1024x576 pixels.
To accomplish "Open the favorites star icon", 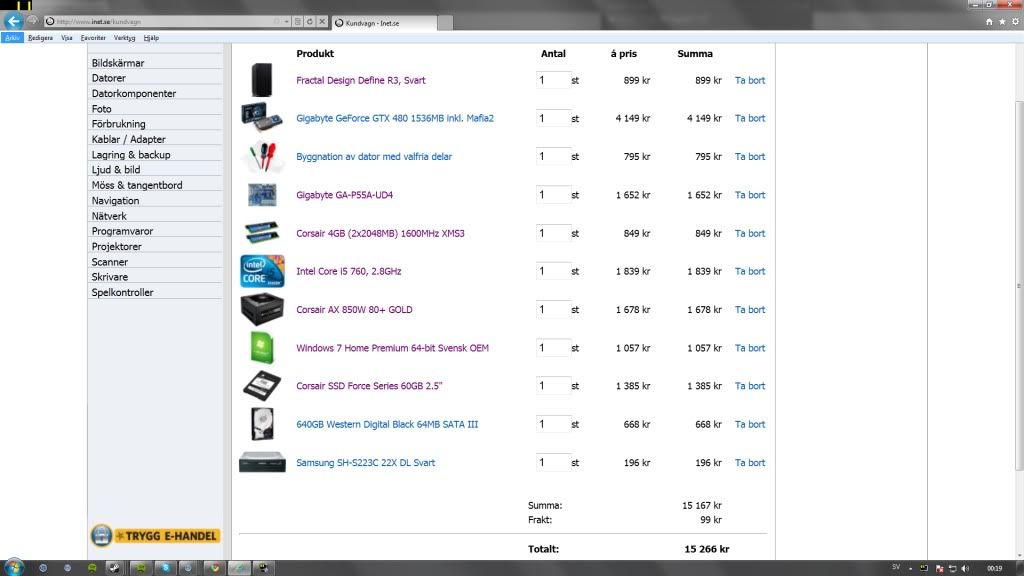I will 1001,21.
